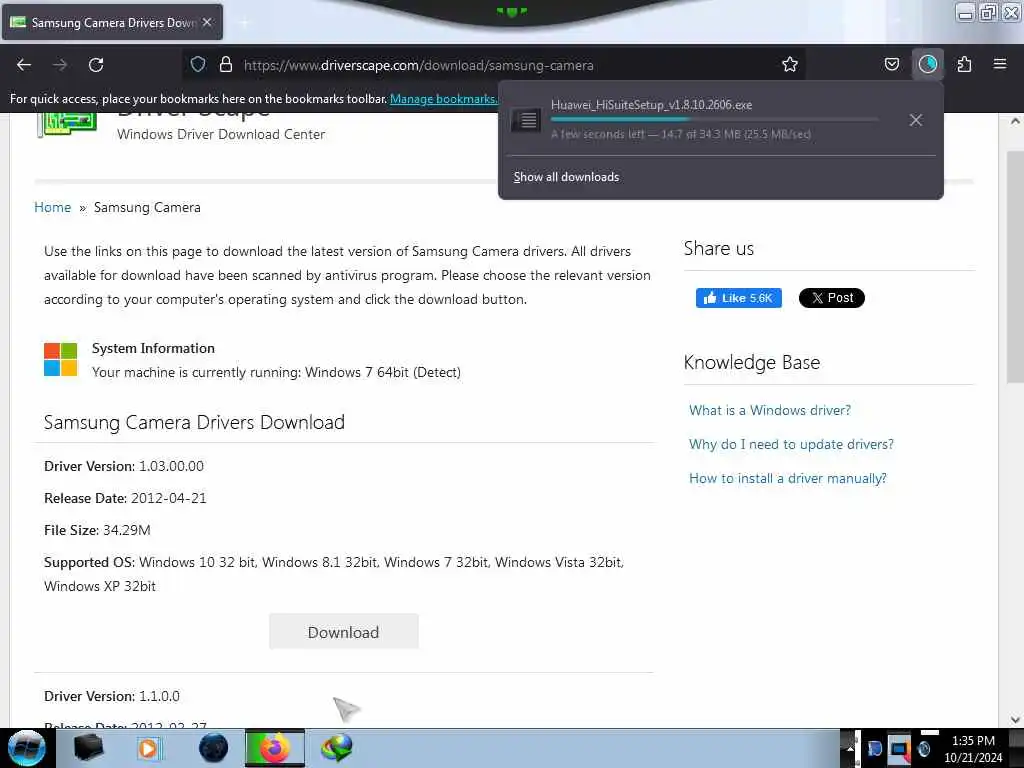Toggle the downloads panel button
The image size is (1024, 768).
point(927,64)
